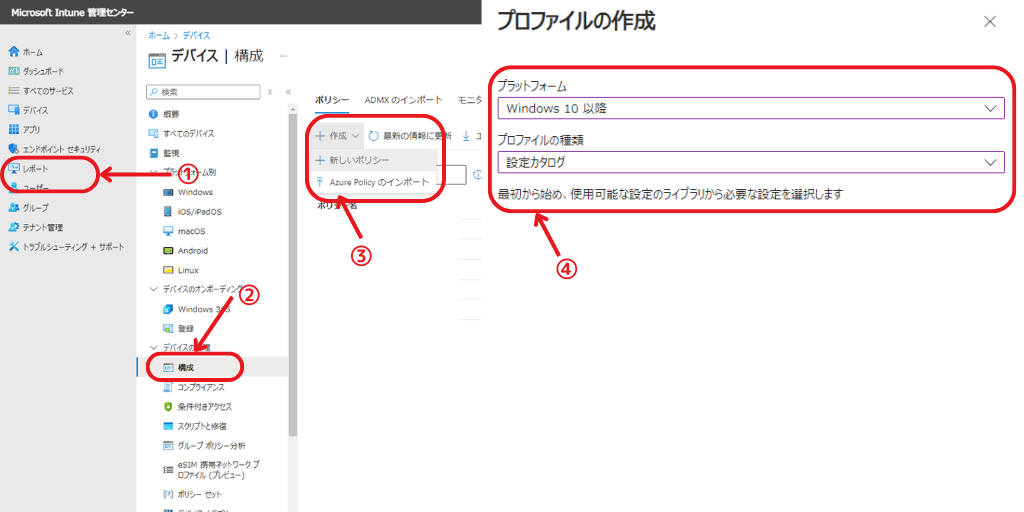1024x512 pixels.
Task: Select 概要 in the devices menu
Action: (x=164, y=114)
